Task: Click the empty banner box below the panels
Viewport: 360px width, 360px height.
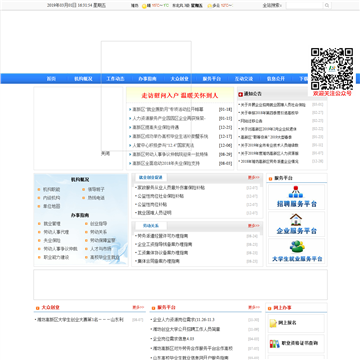Action: coord(180,285)
